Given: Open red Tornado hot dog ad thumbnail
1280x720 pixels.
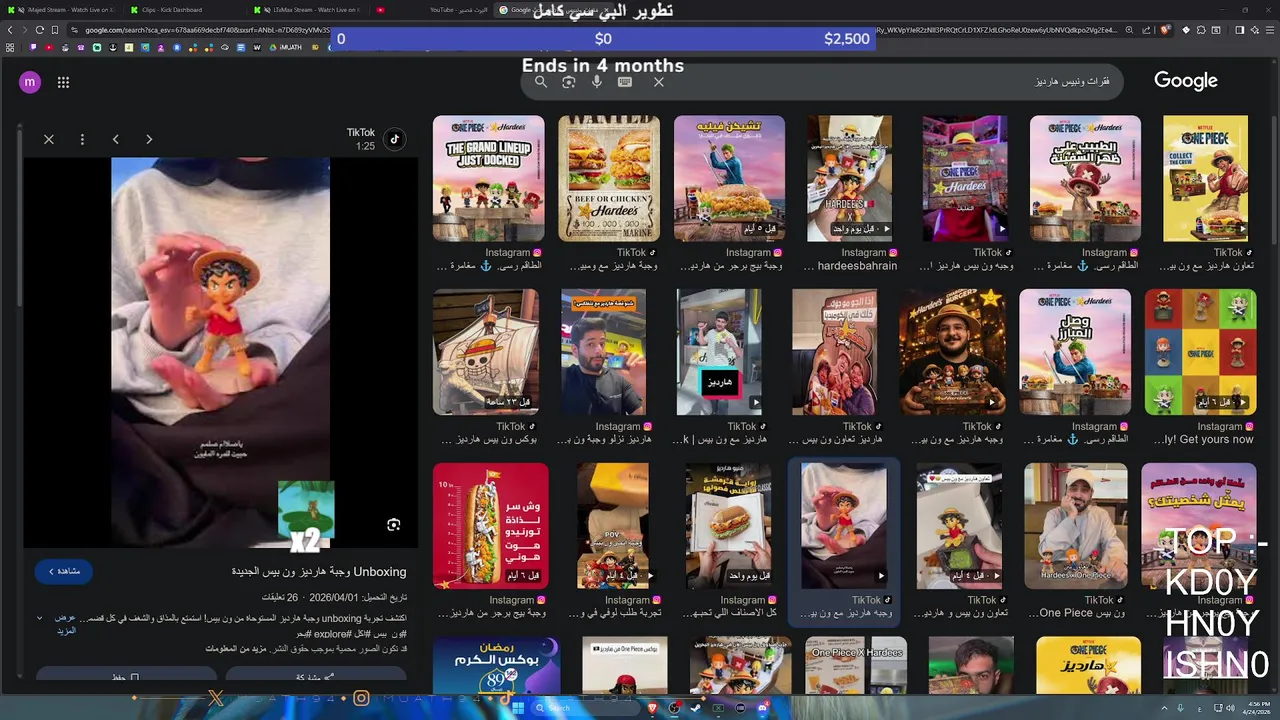Looking at the screenshot, I should [x=491, y=526].
